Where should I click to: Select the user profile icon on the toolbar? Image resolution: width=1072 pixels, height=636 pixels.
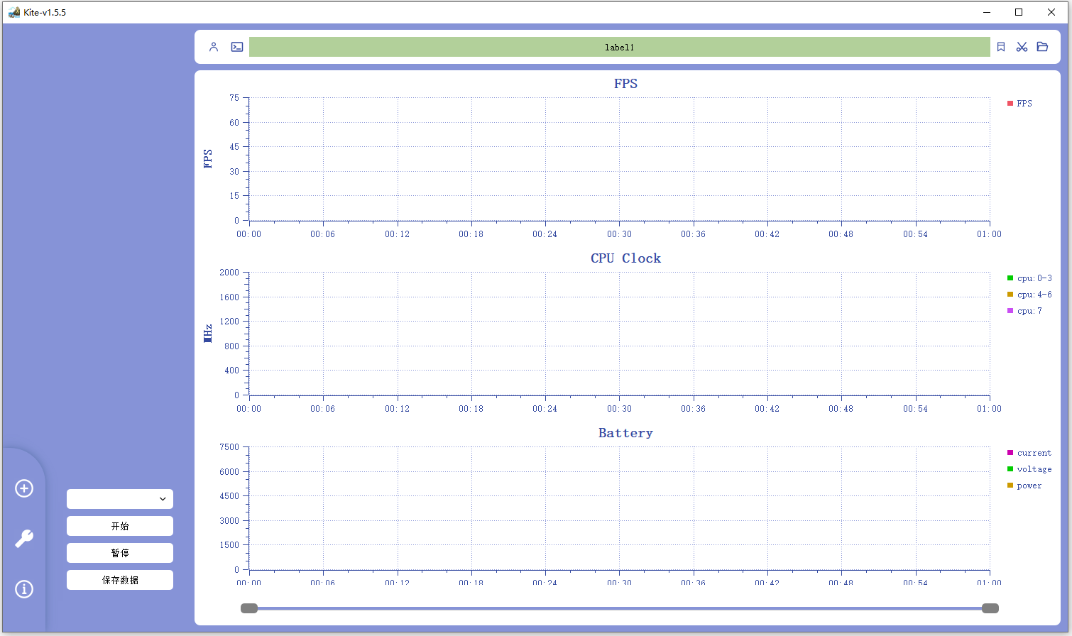pos(213,46)
